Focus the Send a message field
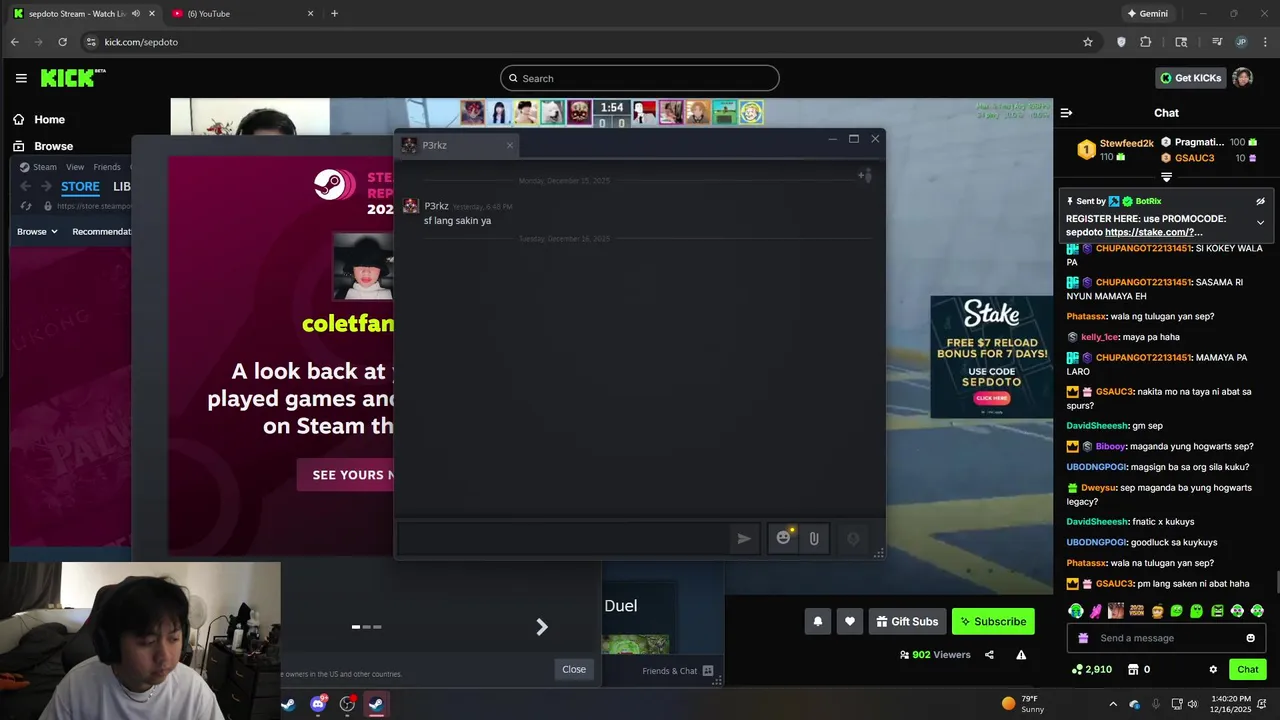 [1166, 638]
